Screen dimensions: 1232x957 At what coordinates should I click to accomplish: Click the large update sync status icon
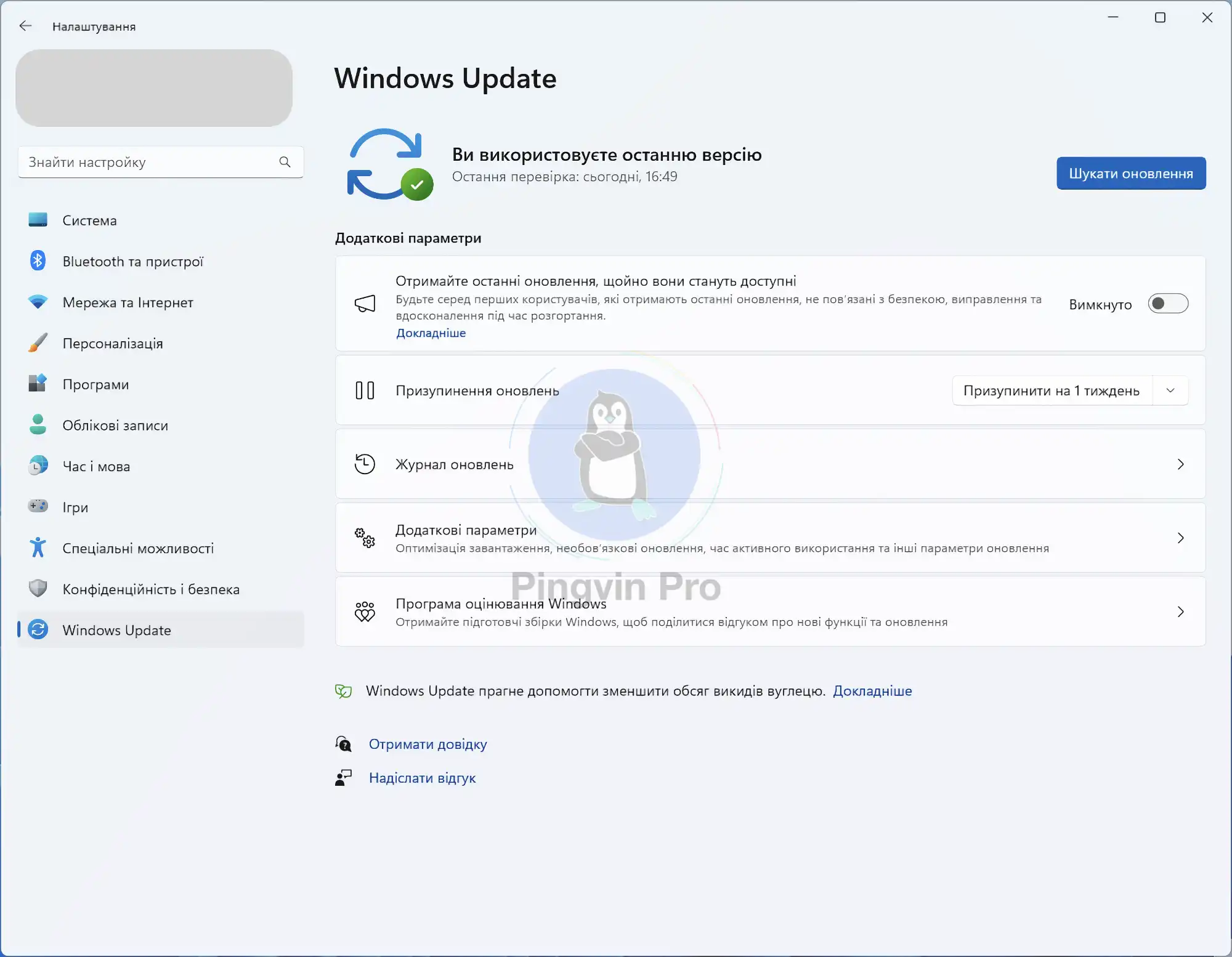coord(390,164)
